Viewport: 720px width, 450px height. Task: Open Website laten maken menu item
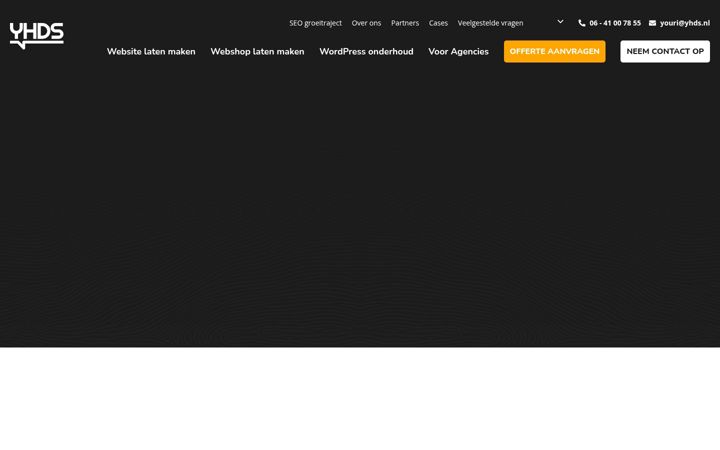point(151,51)
